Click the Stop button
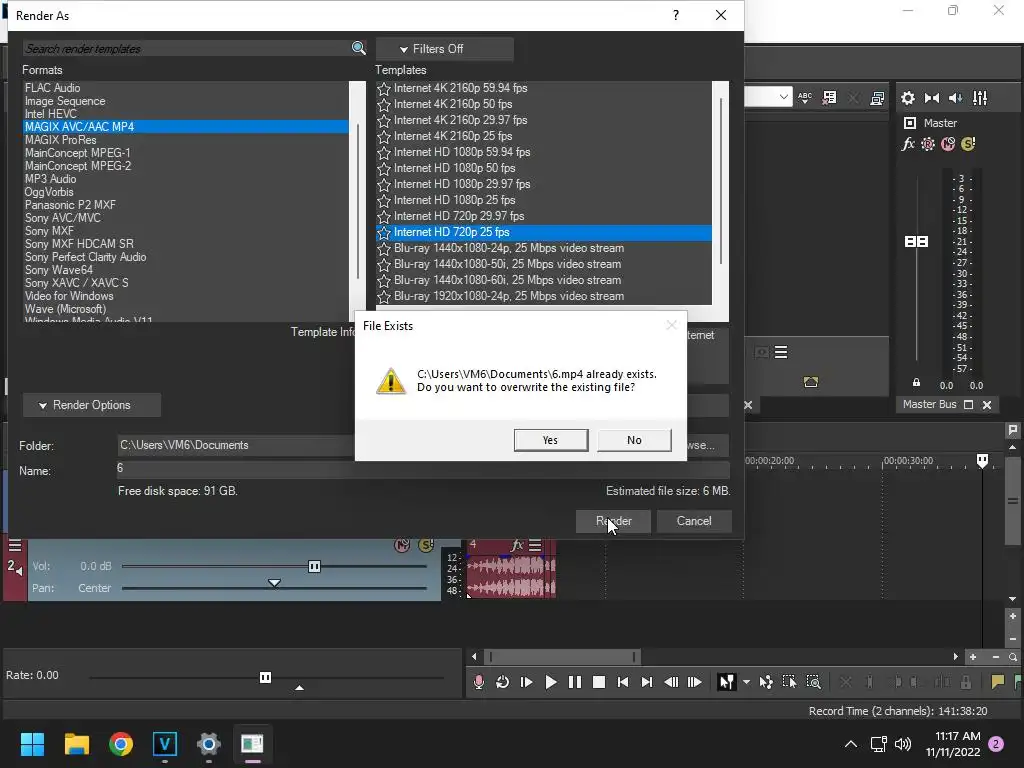 [598, 682]
